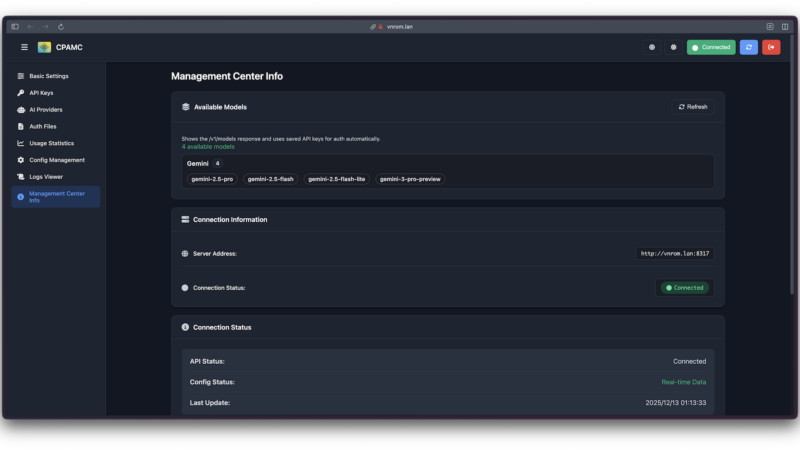Screen dimensions: 800x450
Task: Open Basic Settings in the sidebar
Action: pos(49,76)
